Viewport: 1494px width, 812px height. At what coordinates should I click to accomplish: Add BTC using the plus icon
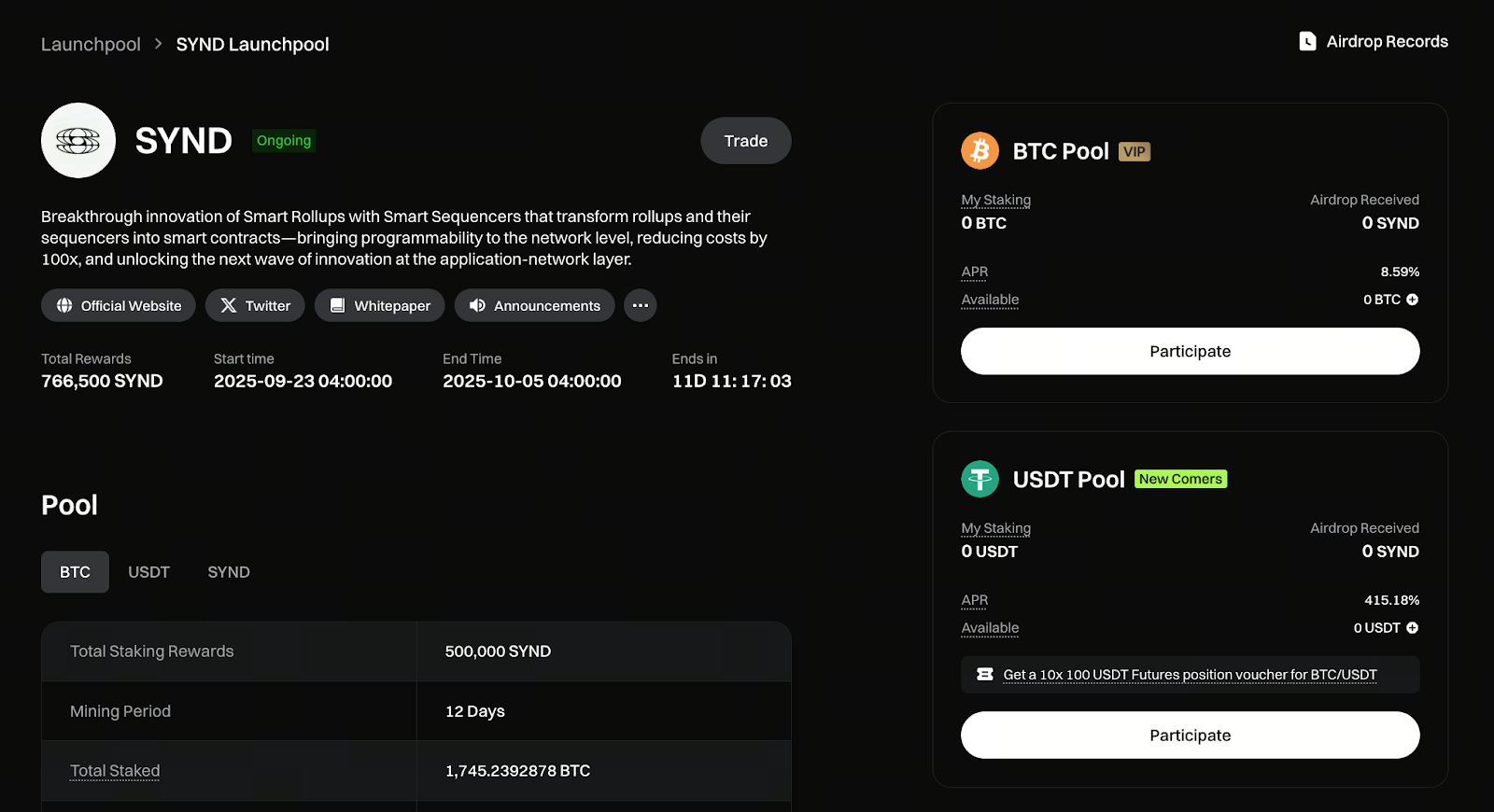point(1412,300)
